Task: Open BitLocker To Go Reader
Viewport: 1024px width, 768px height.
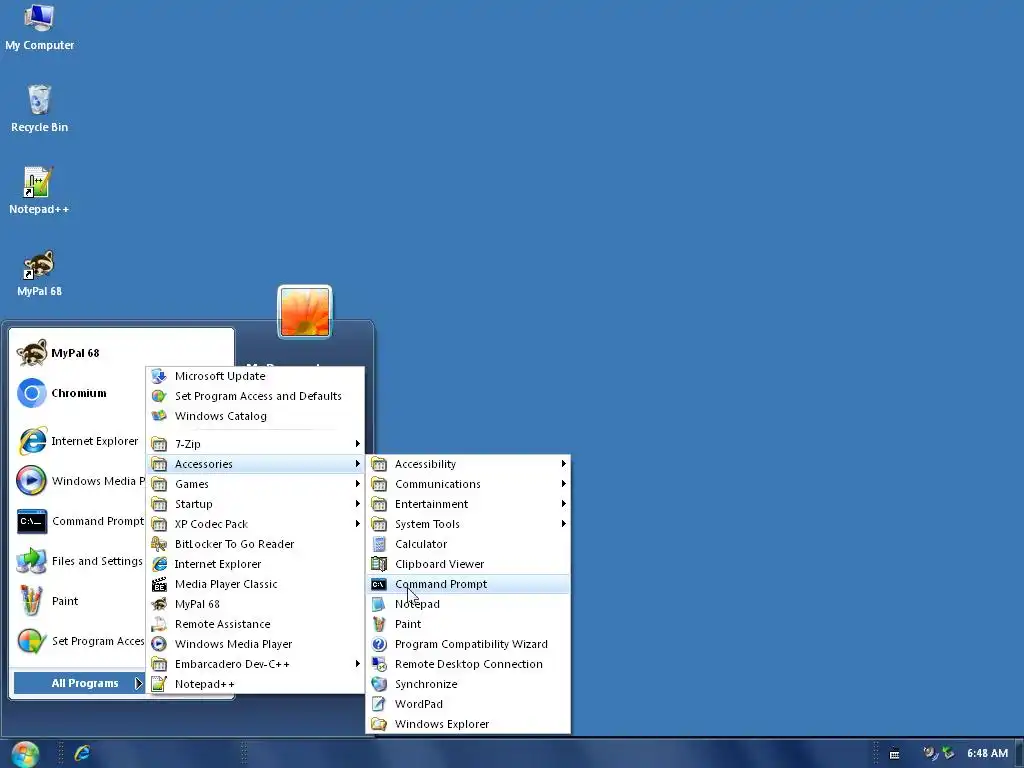Action: 255,544
